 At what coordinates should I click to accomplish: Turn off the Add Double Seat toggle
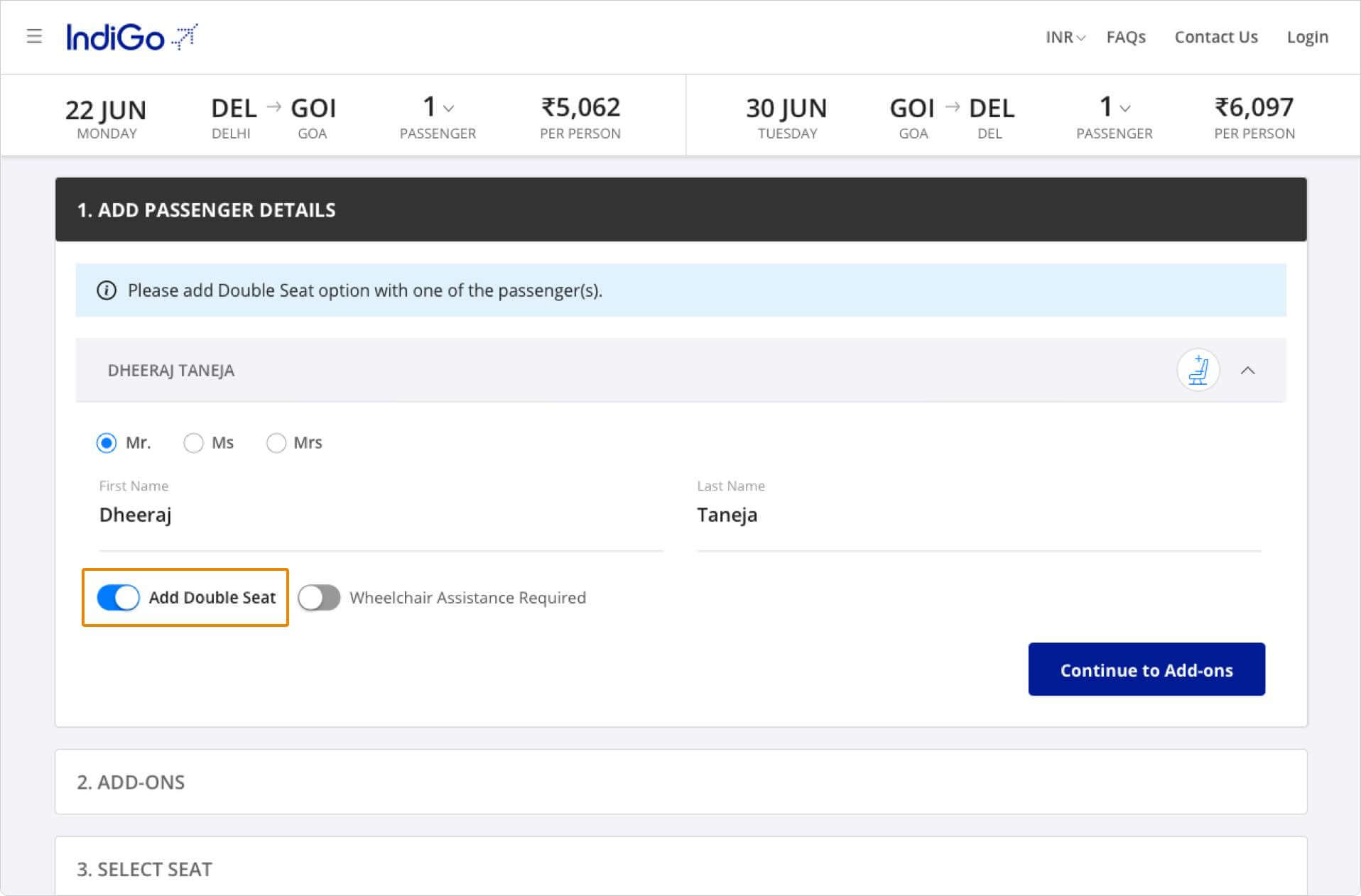(x=118, y=598)
